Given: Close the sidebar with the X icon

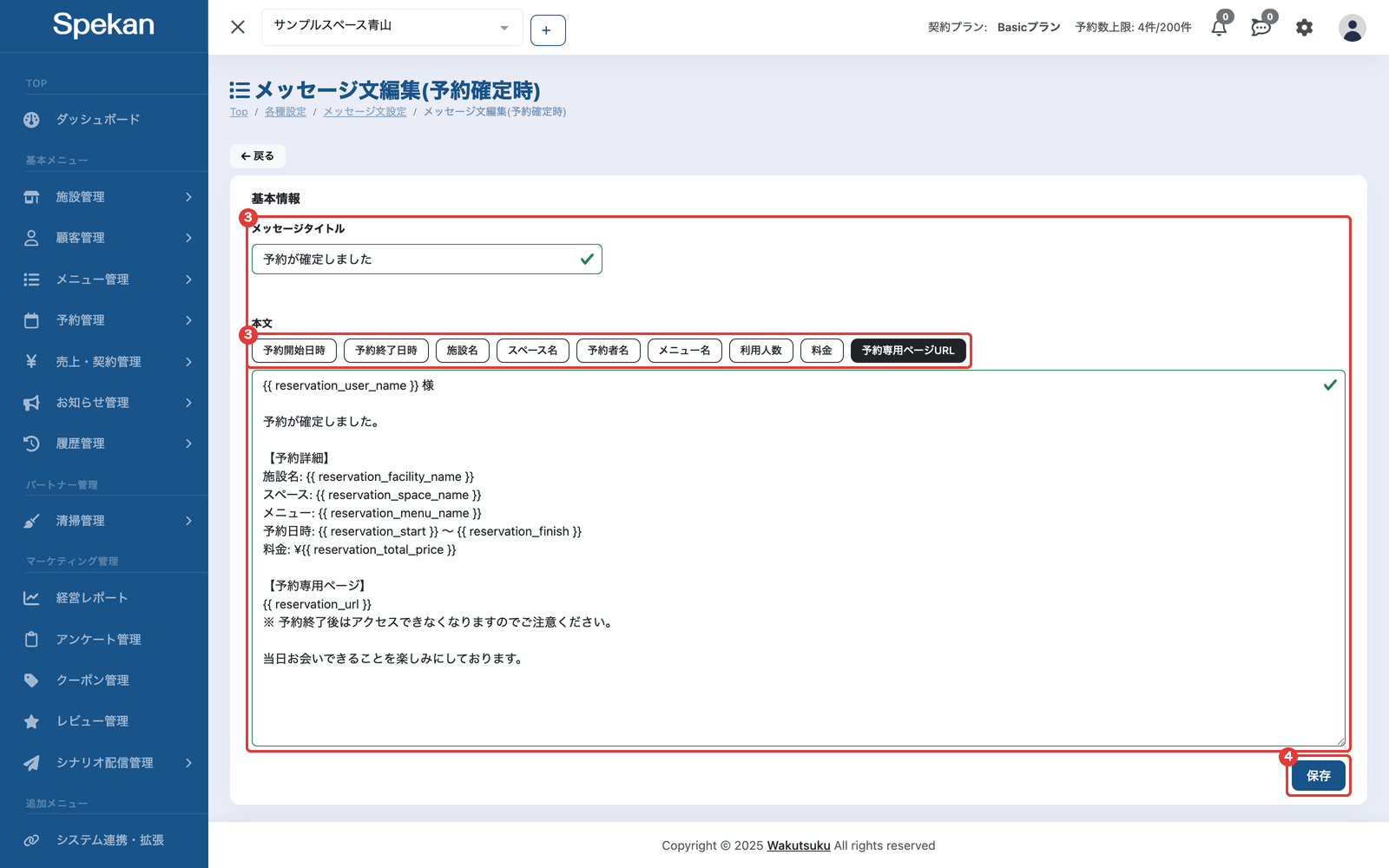Looking at the screenshot, I should [x=238, y=27].
